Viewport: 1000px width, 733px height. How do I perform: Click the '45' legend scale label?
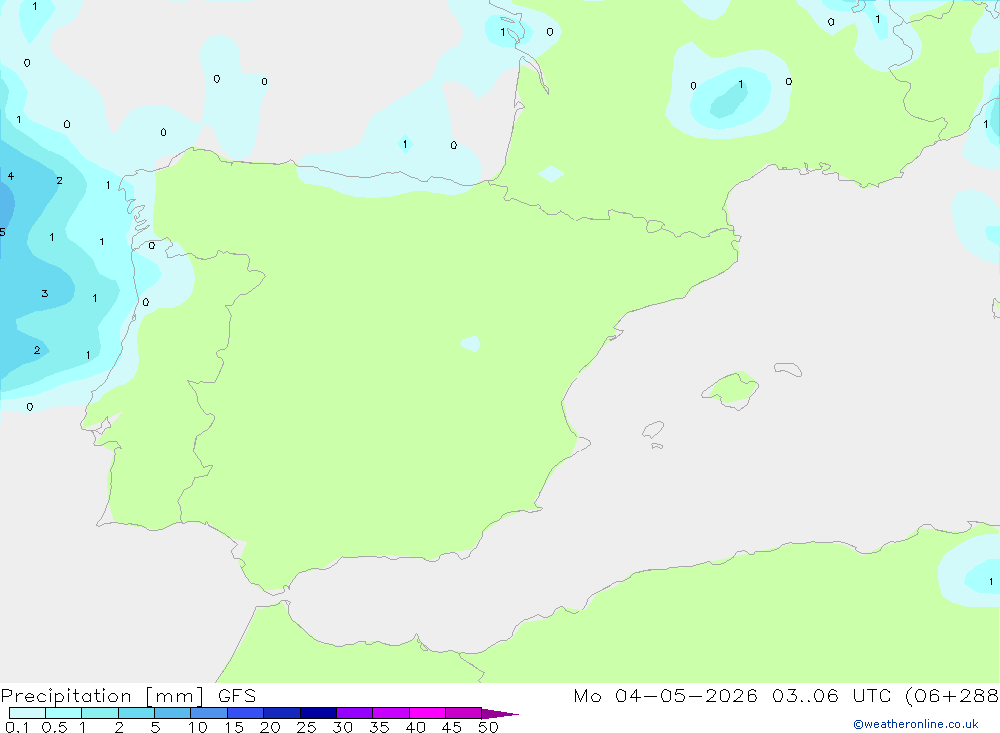(452, 727)
